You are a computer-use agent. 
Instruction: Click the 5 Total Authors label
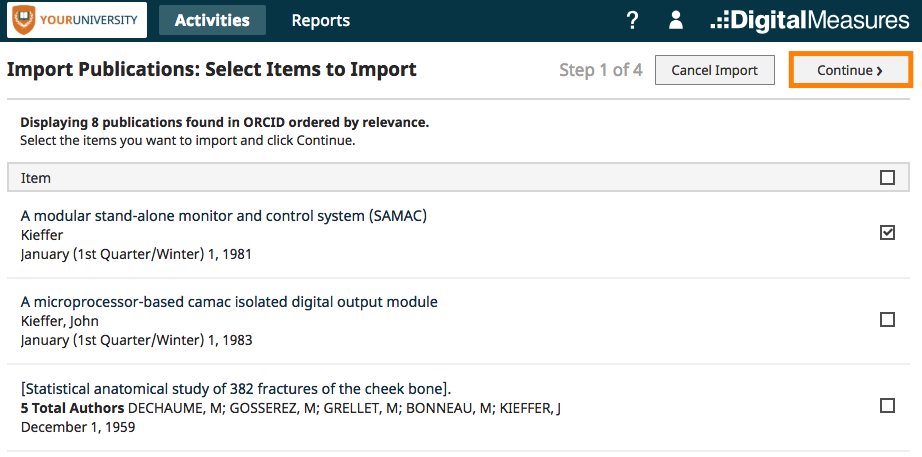tap(72, 408)
